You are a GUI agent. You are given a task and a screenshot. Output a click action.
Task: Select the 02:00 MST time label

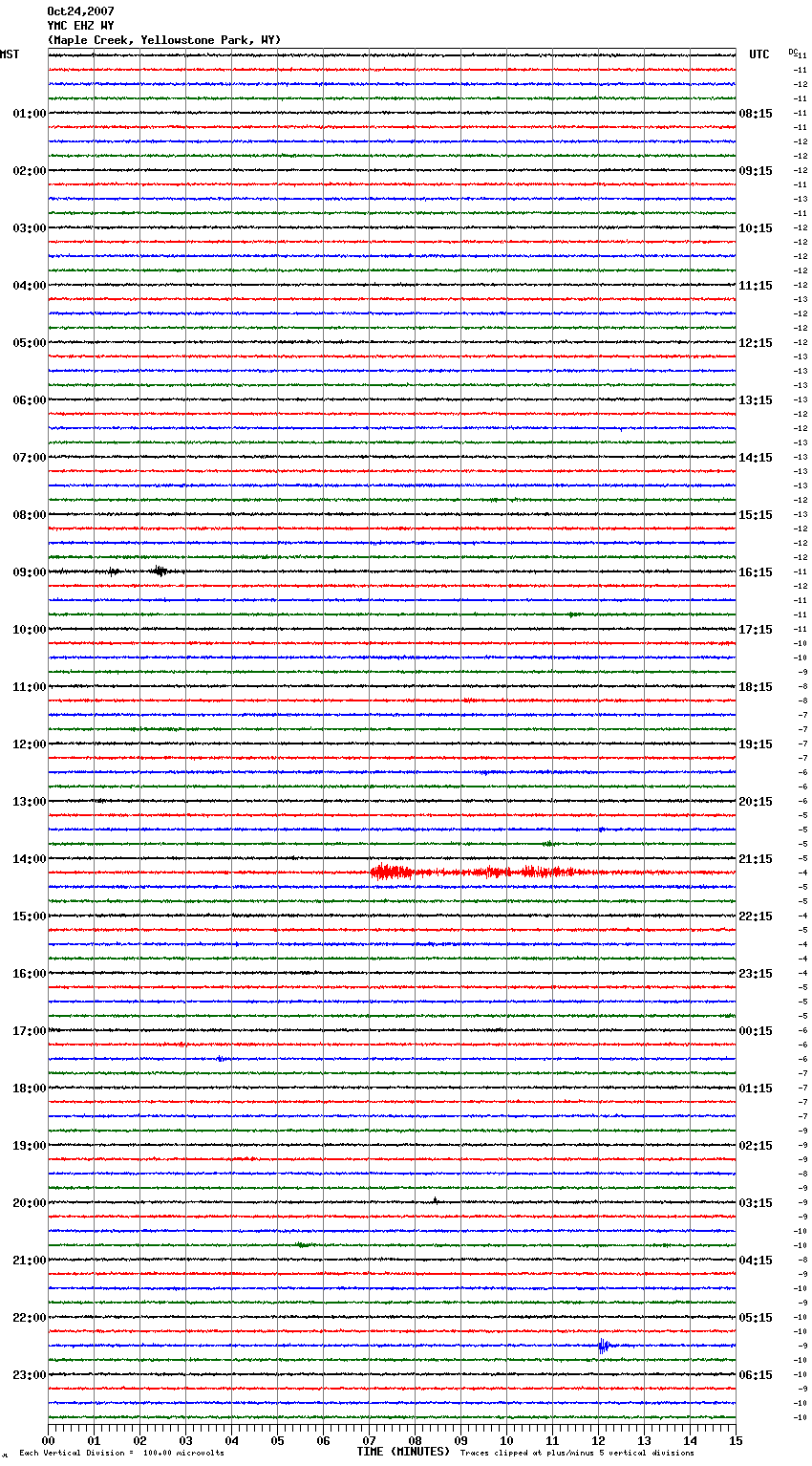tap(30, 171)
